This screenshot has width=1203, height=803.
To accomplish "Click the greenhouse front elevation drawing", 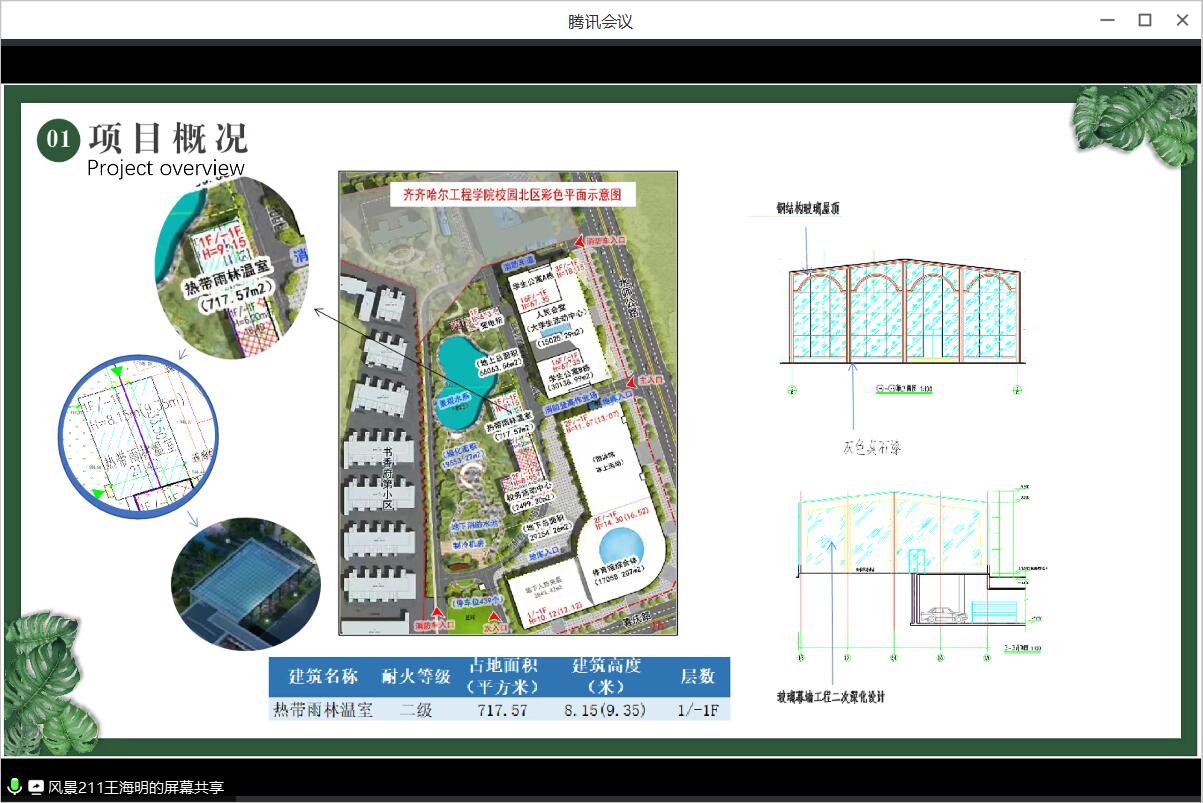I will point(905,311).
